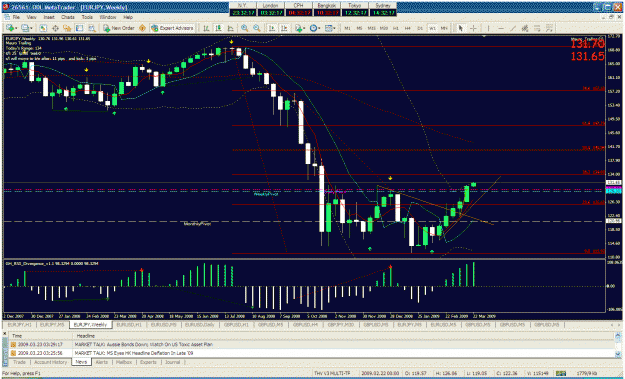Sort news by the Time column header
Image resolution: width=625 pixels, height=379 pixels.
pos(41,336)
